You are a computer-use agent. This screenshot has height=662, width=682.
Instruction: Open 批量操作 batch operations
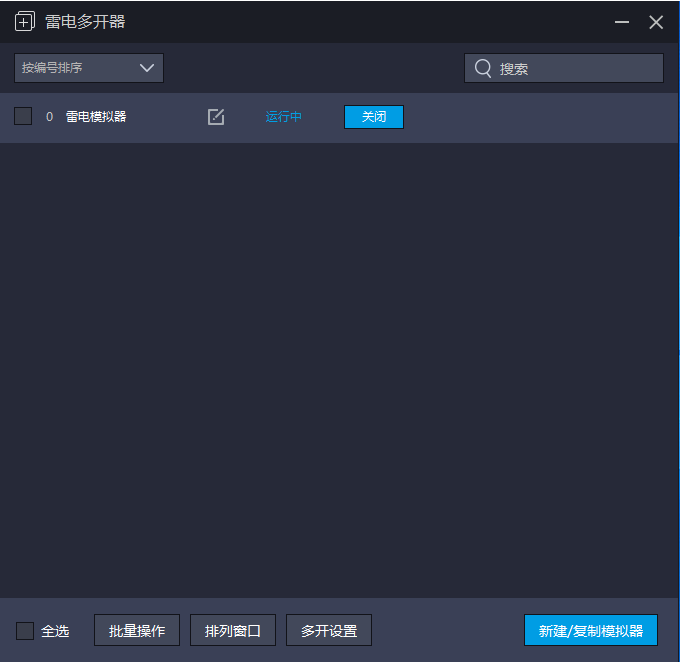click(137, 630)
